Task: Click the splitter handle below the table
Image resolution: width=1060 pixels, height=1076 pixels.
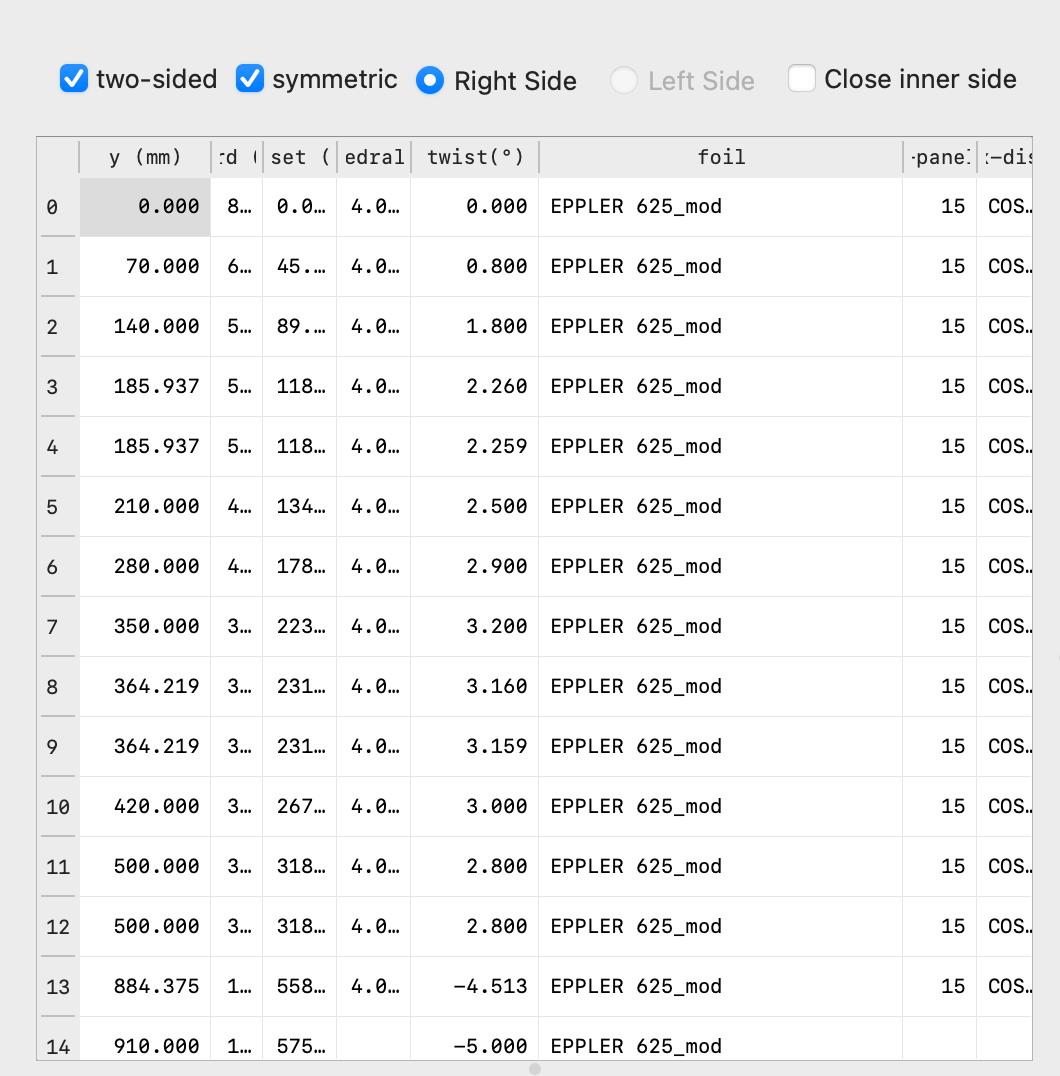Action: [x=535, y=1069]
